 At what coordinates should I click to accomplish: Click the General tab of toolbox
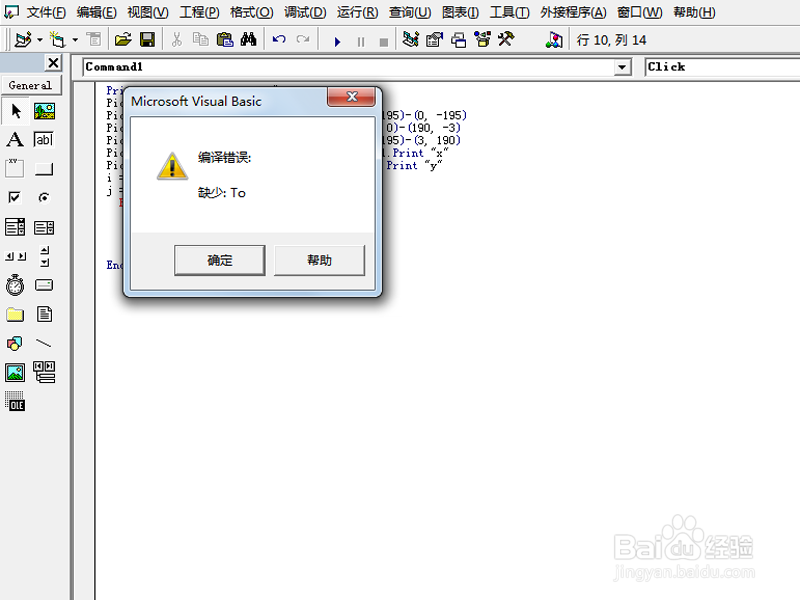click(31, 85)
